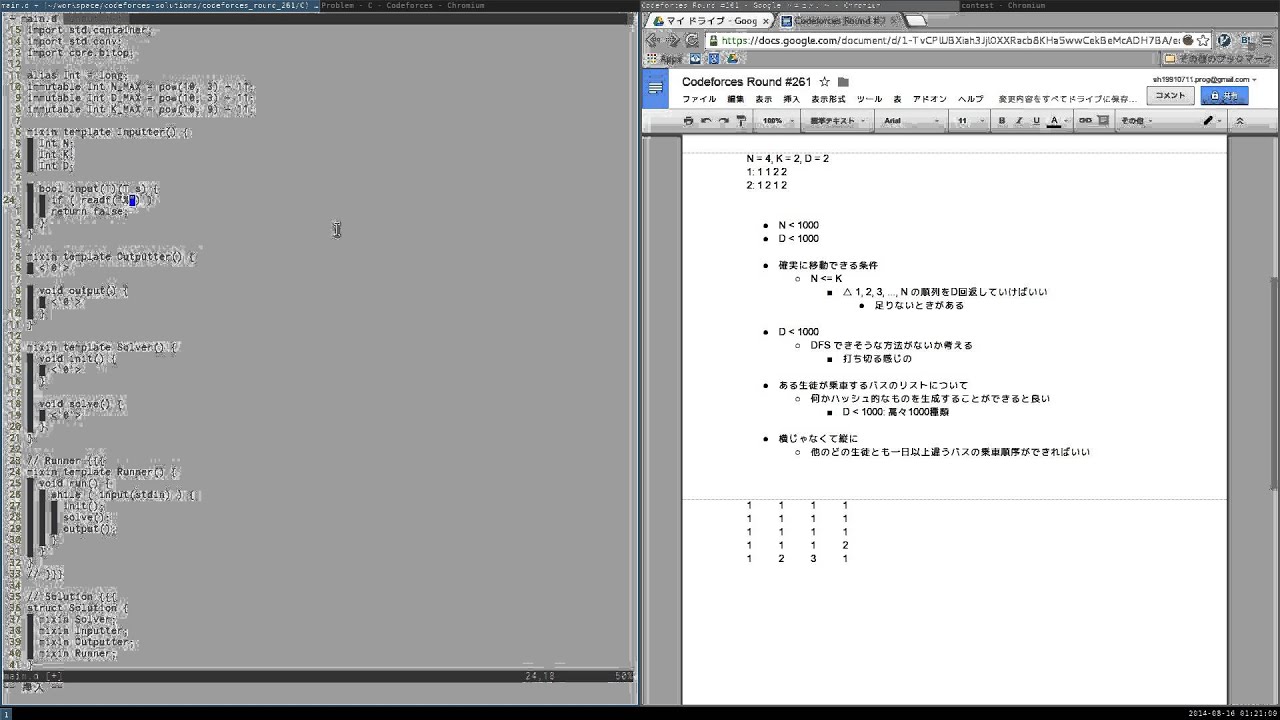Insert a link using the toolbar icon
Viewport: 1280px width, 720px height.
click(1085, 121)
